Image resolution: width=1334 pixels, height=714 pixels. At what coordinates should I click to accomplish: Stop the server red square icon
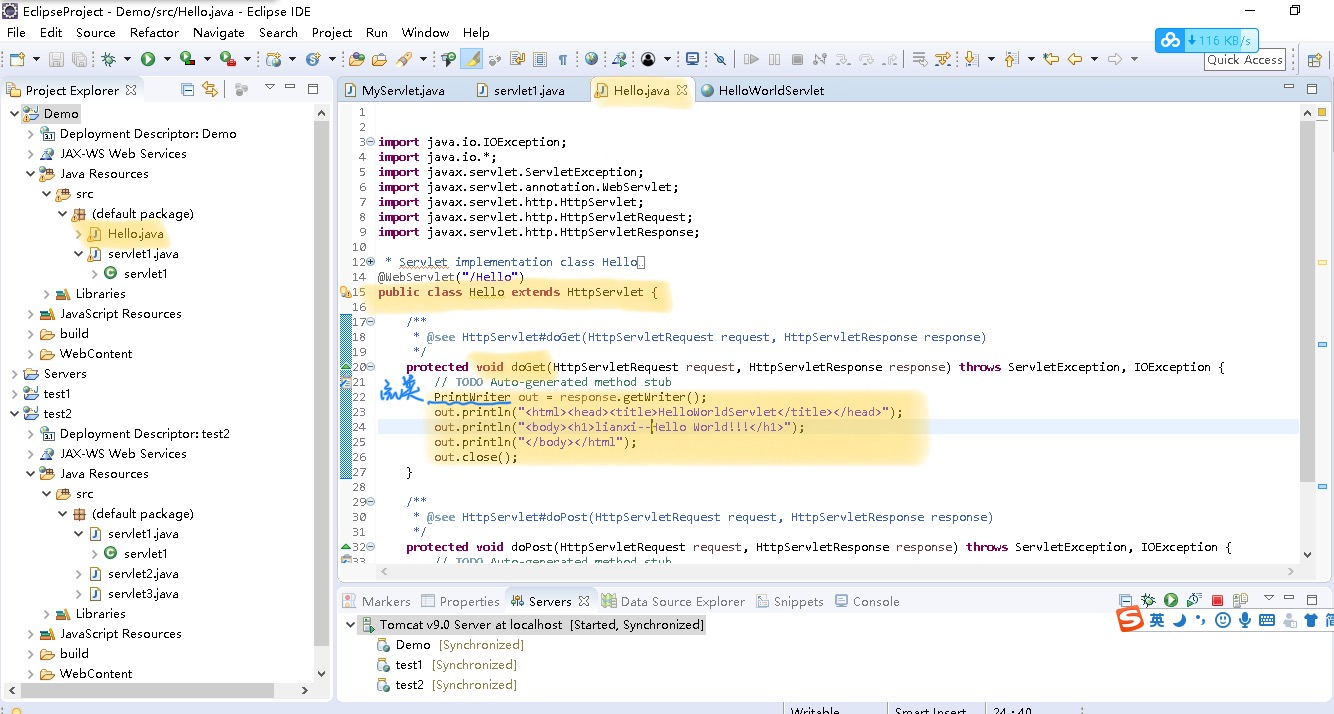1217,600
